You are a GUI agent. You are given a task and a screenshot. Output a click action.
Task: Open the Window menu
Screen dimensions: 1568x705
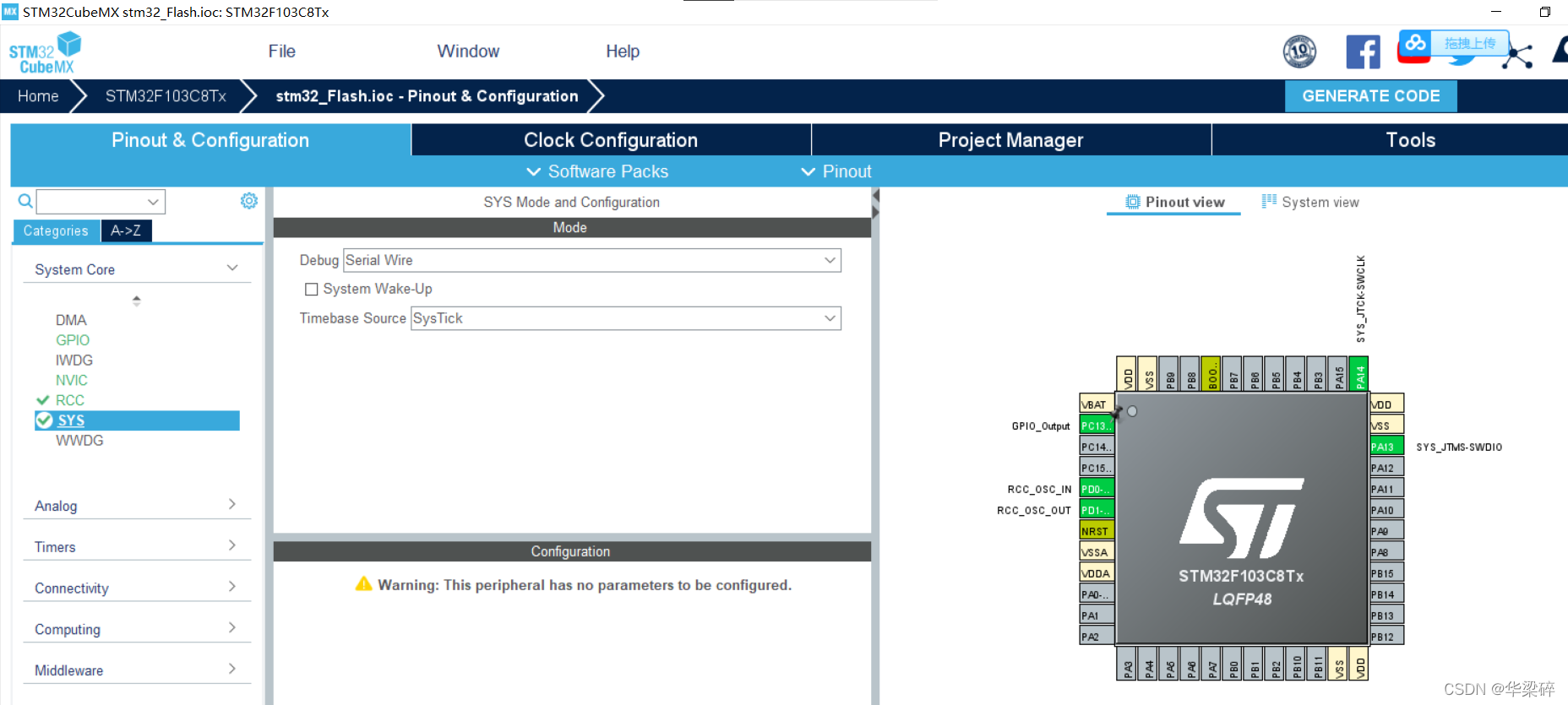coord(468,52)
